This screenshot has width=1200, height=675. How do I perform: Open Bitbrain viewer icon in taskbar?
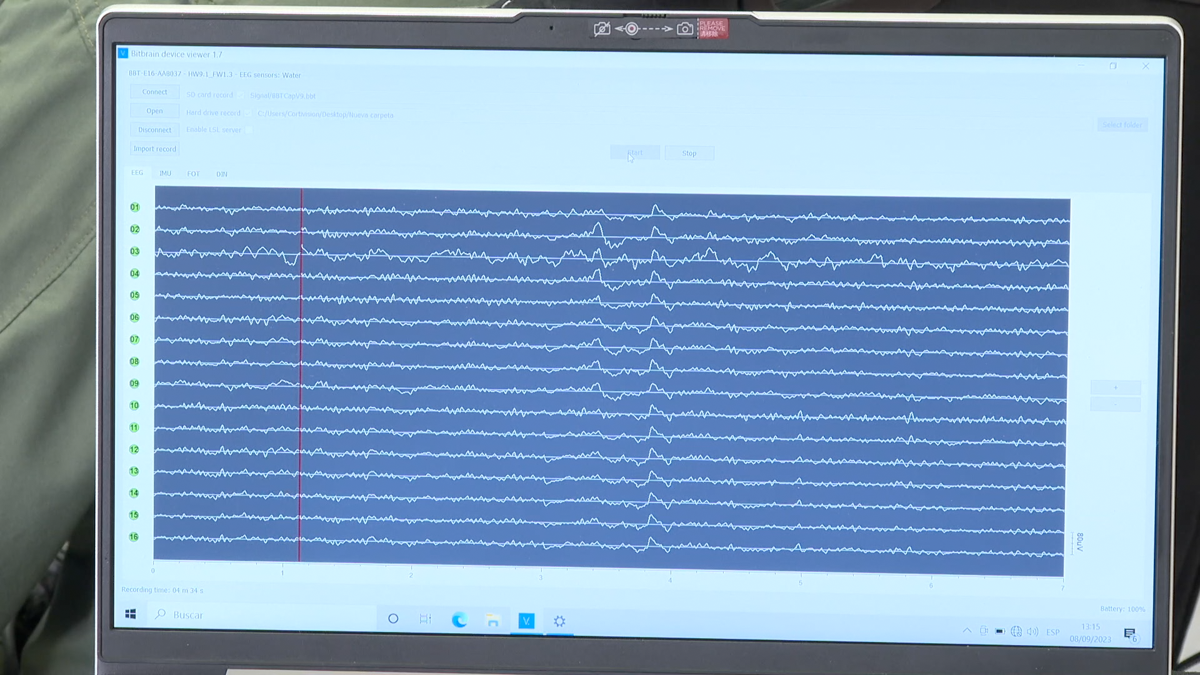526,620
